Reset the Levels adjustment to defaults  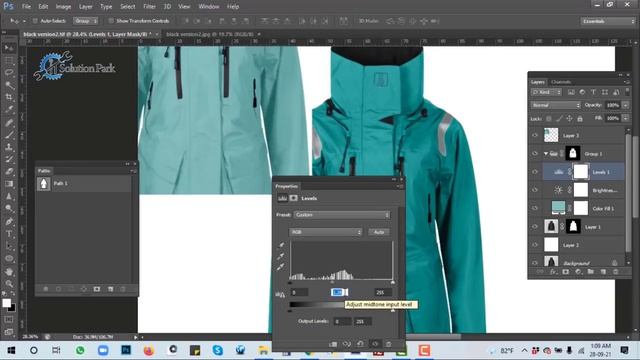(x=360, y=344)
